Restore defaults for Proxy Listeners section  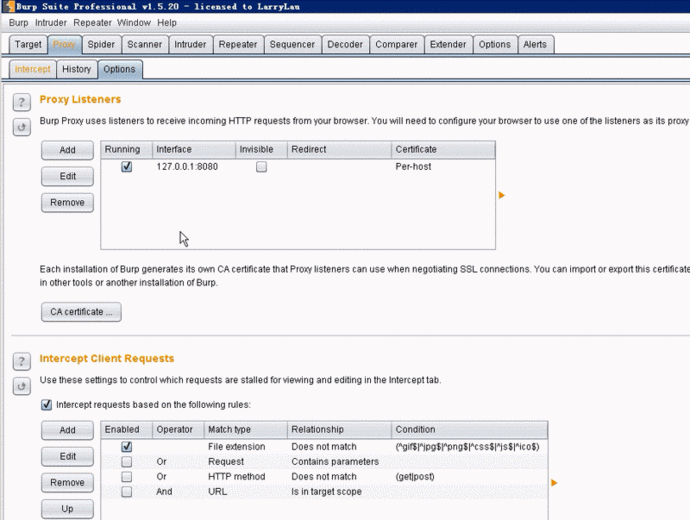pyautogui.click(x=22, y=128)
